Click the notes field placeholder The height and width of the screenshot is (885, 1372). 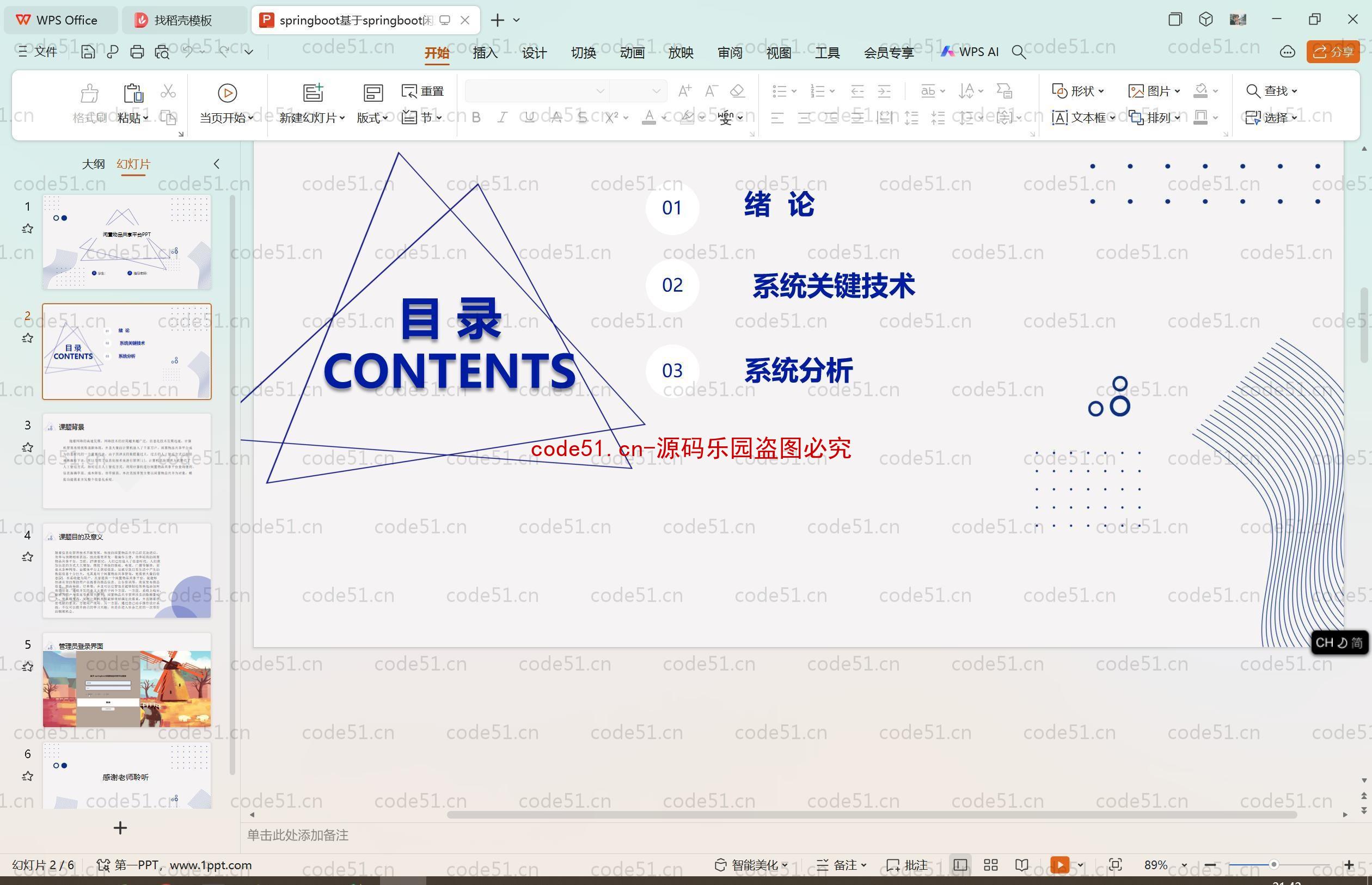pyautogui.click(x=298, y=835)
